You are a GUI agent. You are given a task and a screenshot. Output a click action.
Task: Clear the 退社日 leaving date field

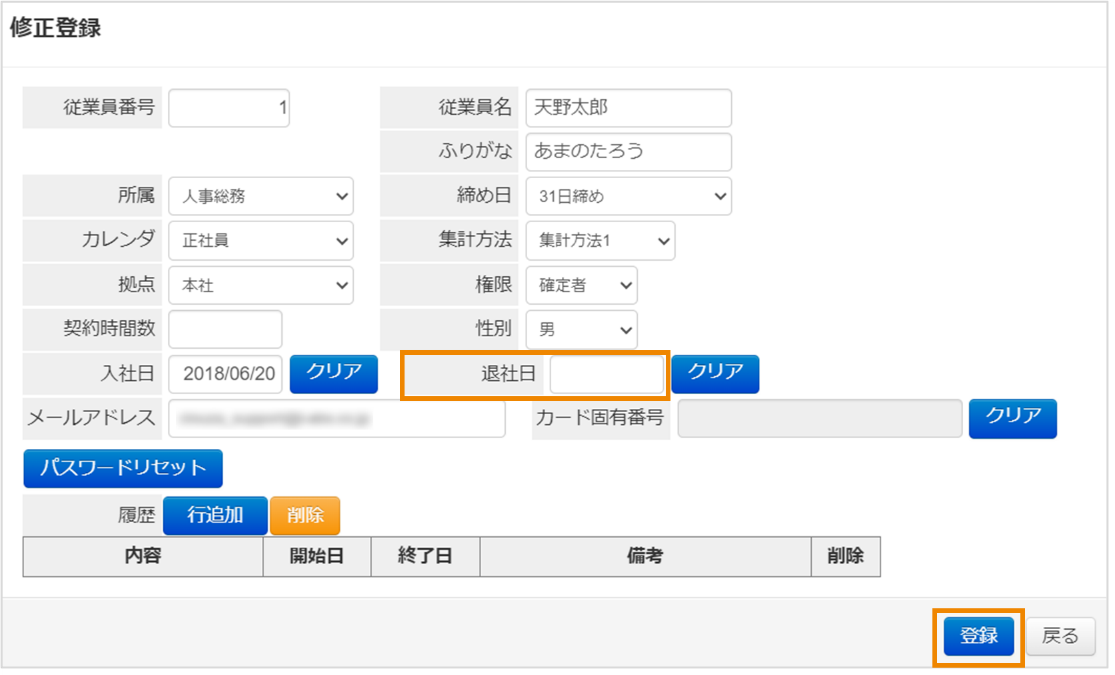[x=715, y=374]
